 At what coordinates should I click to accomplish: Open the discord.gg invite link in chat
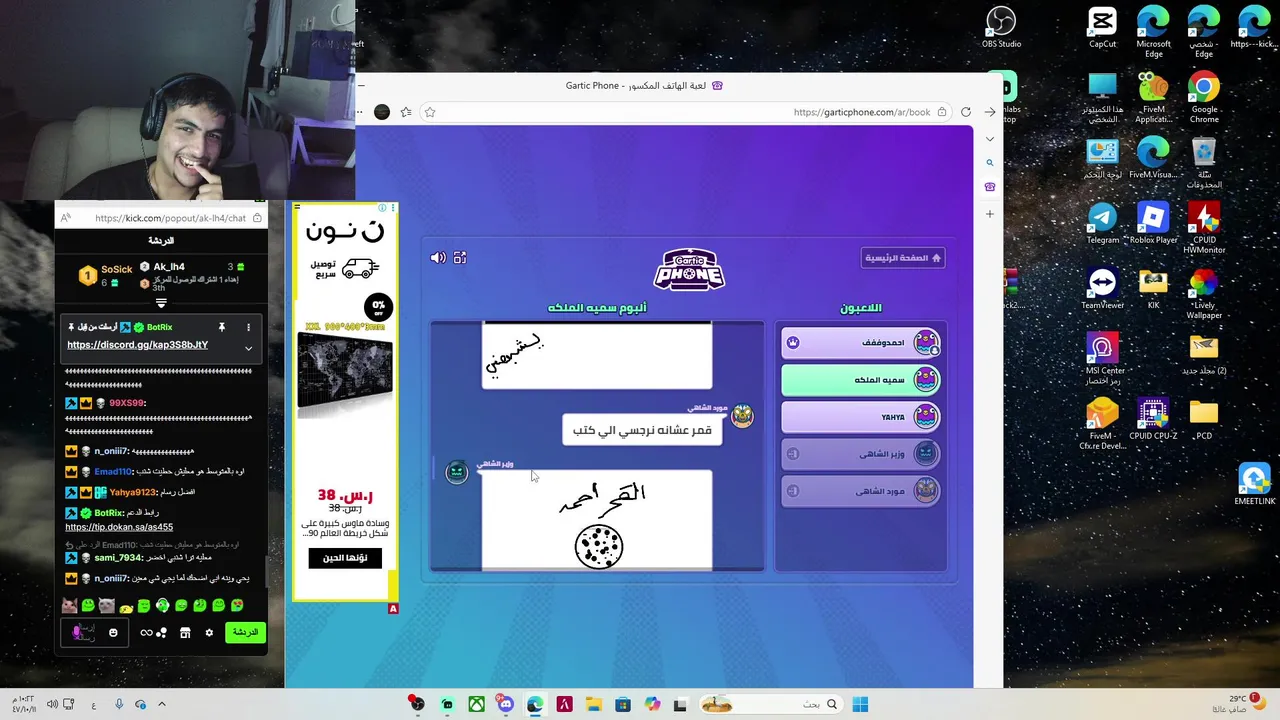[138, 345]
